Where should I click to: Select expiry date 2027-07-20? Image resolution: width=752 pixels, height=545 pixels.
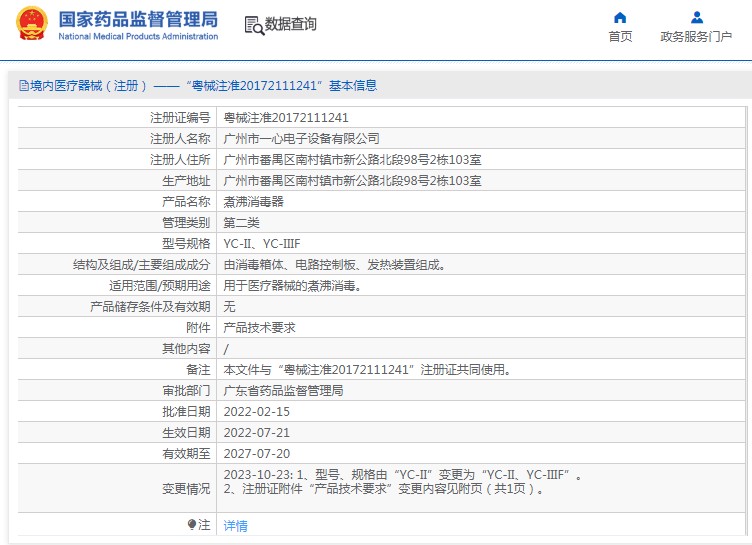click(257, 454)
